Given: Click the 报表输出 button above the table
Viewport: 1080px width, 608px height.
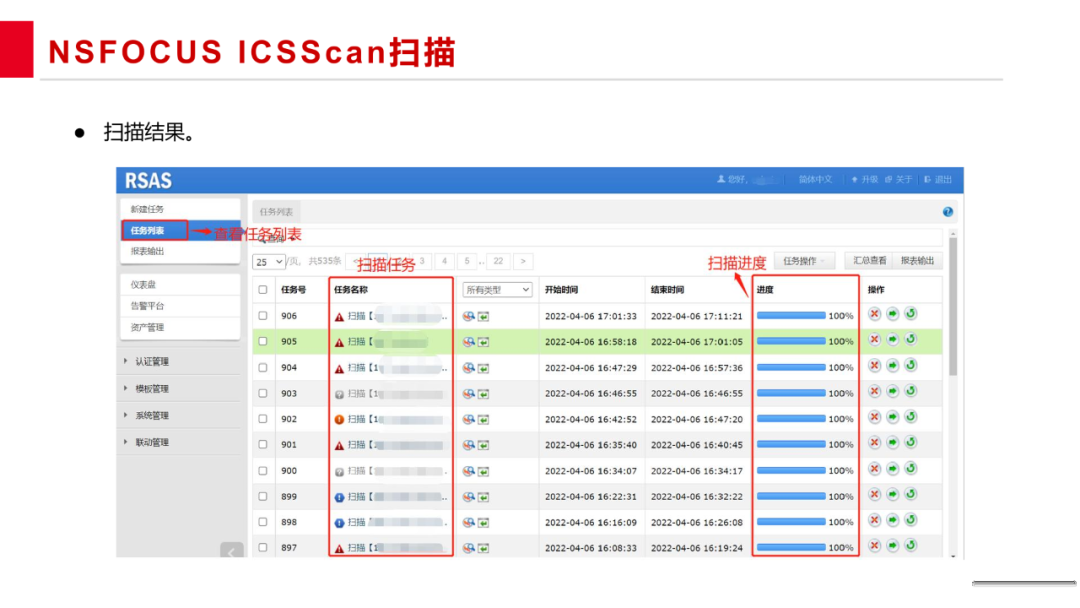Looking at the screenshot, I should (917, 261).
